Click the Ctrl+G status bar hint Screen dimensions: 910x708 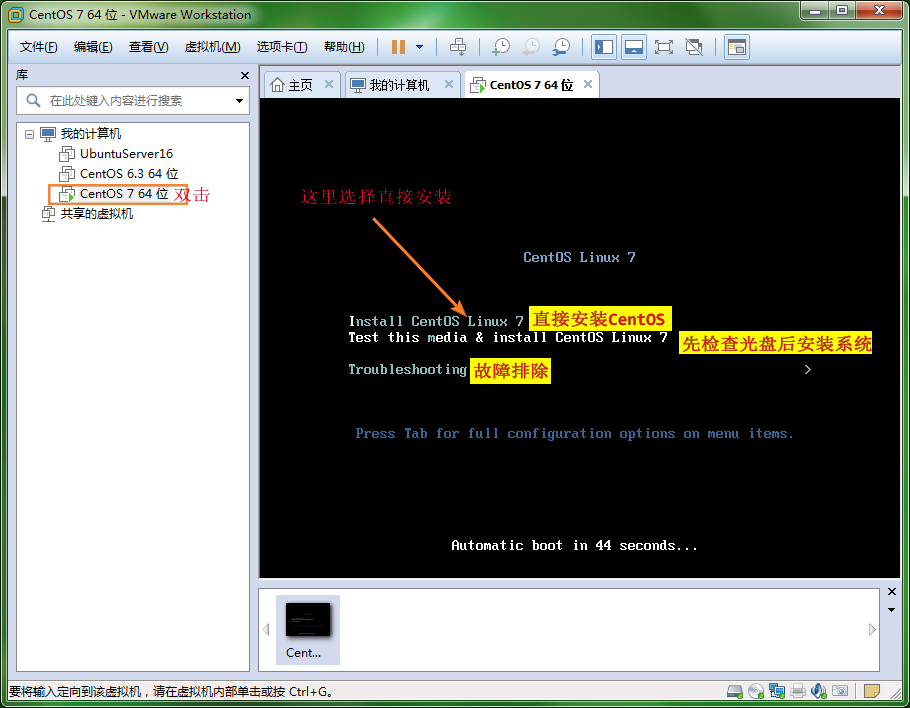pos(171,692)
